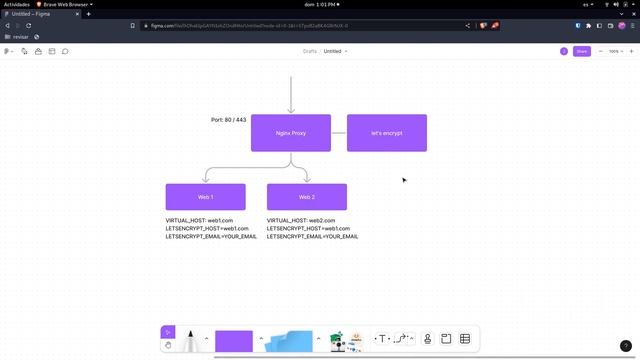
Task: Open the revisar bookmarks folder
Action: 17,37
